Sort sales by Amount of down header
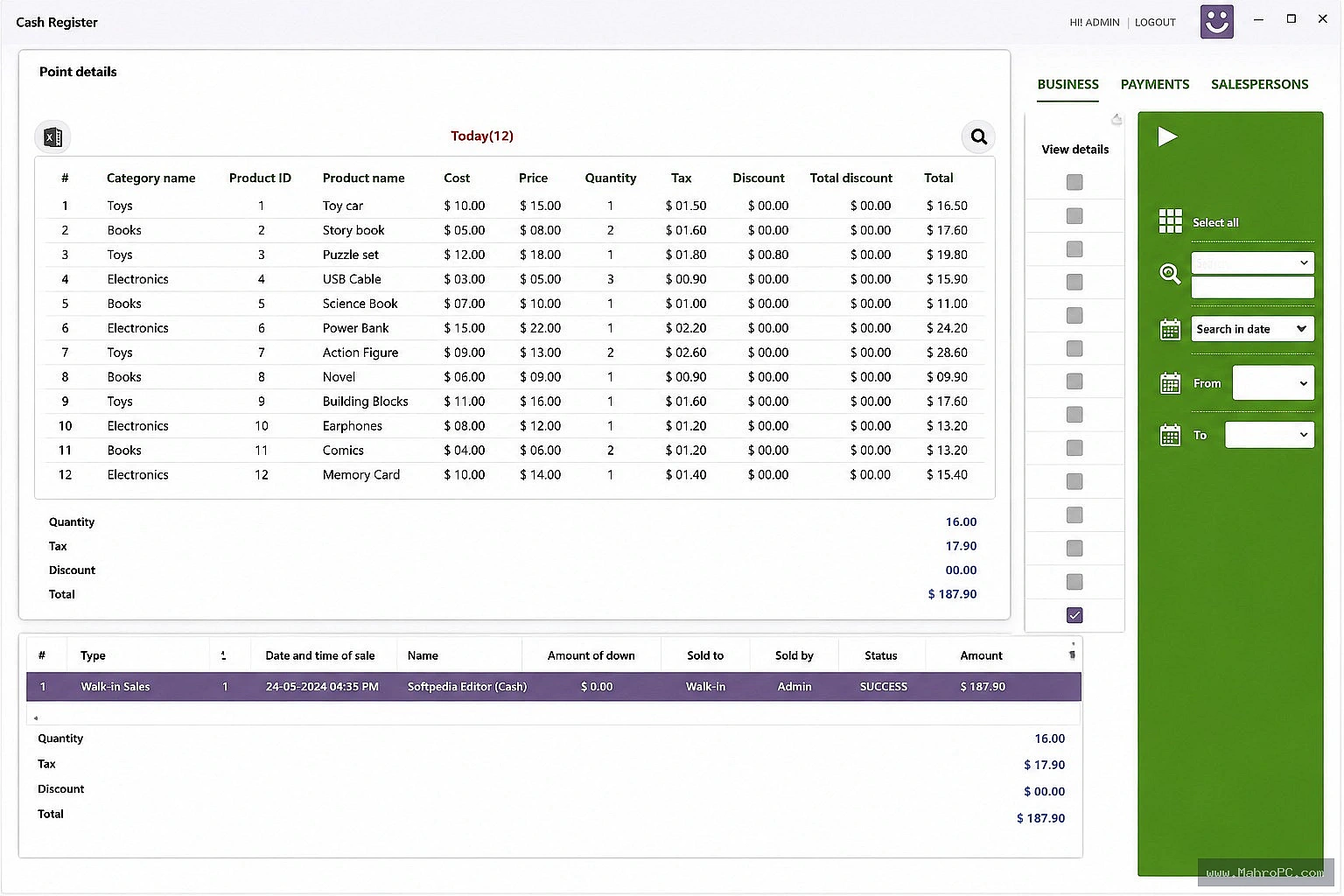The height and width of the screenshot is (896, 1344). click(x=591, y=655)
